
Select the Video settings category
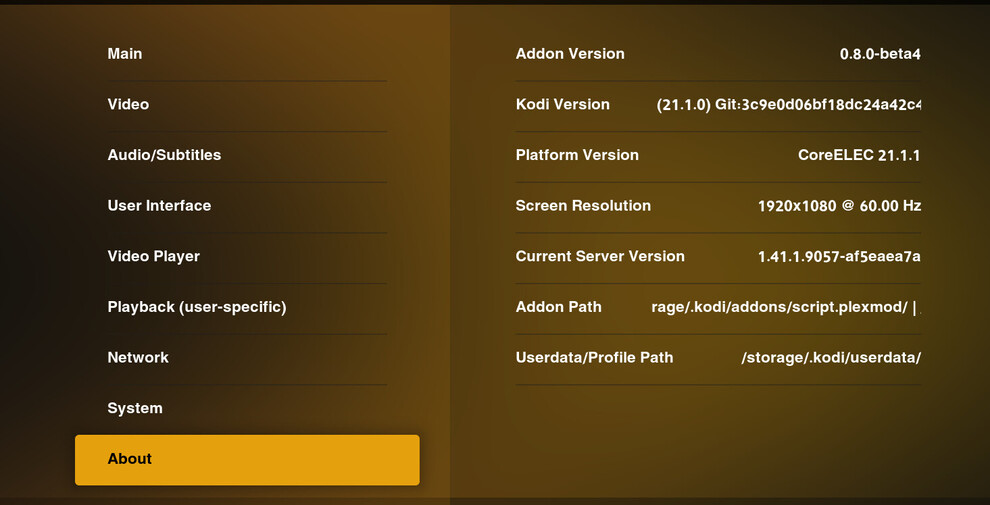(x=128, y=105)
